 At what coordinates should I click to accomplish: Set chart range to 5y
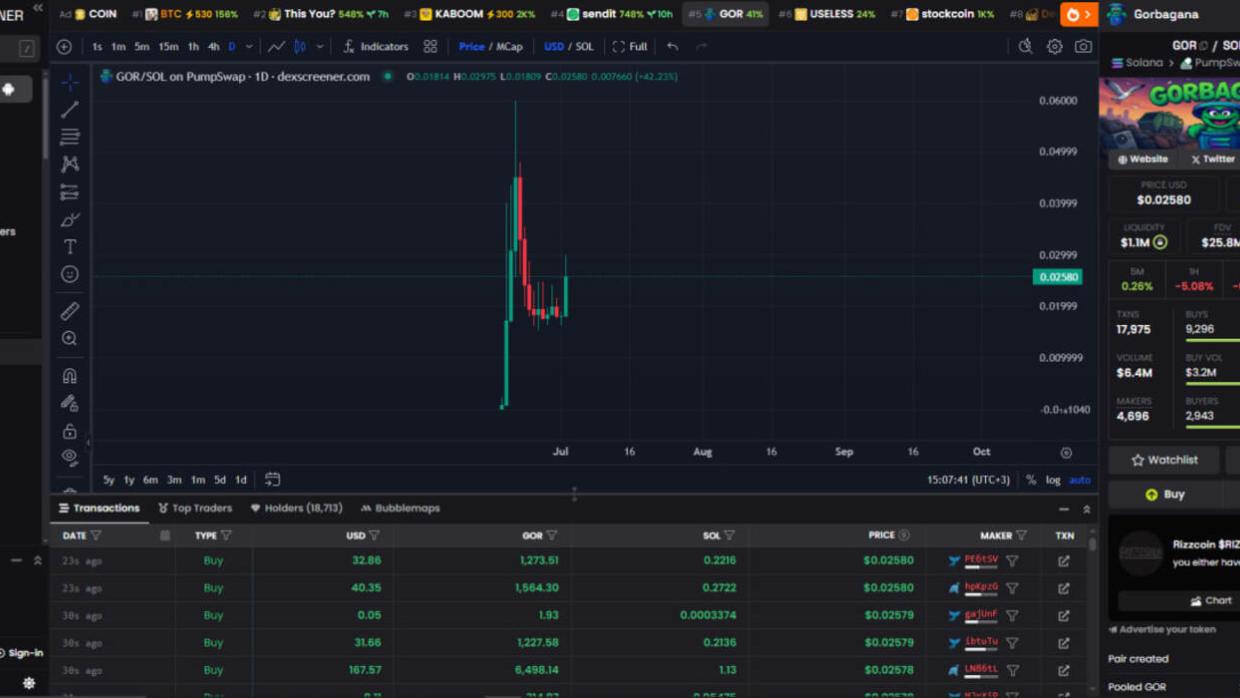pos(109,480)
